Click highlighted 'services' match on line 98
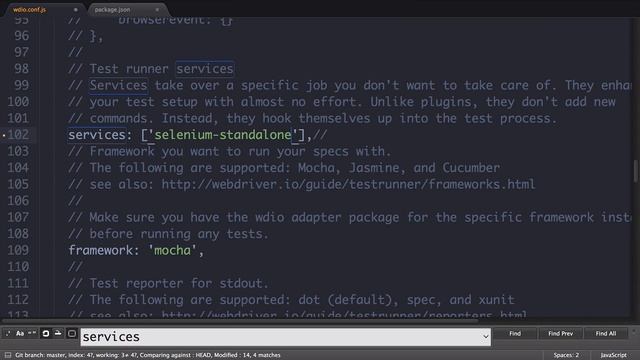Viewport: 640px width, 360px height. coord(205,69)
